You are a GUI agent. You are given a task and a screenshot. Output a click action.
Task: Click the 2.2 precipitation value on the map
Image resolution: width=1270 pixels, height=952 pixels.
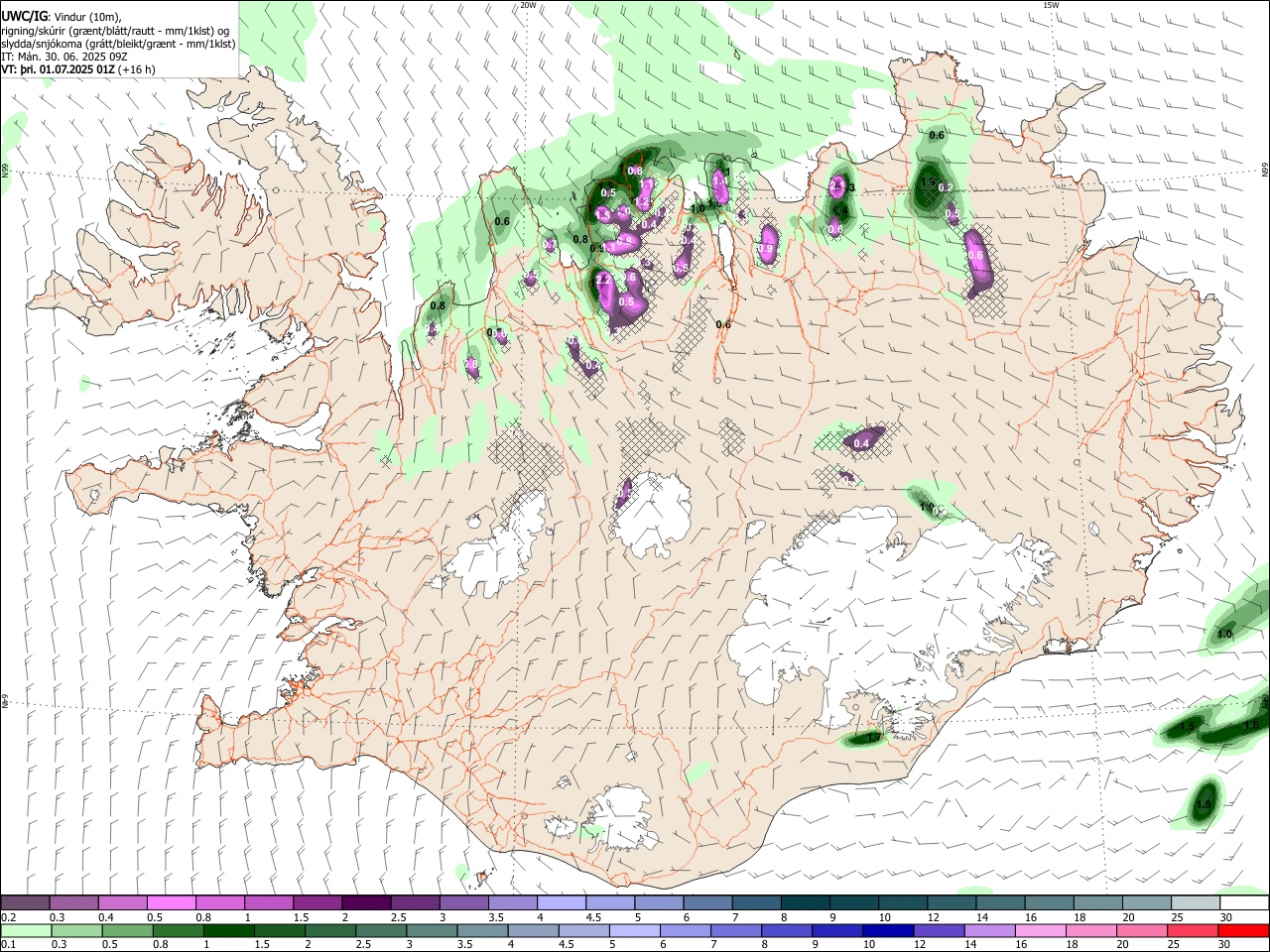602,281
